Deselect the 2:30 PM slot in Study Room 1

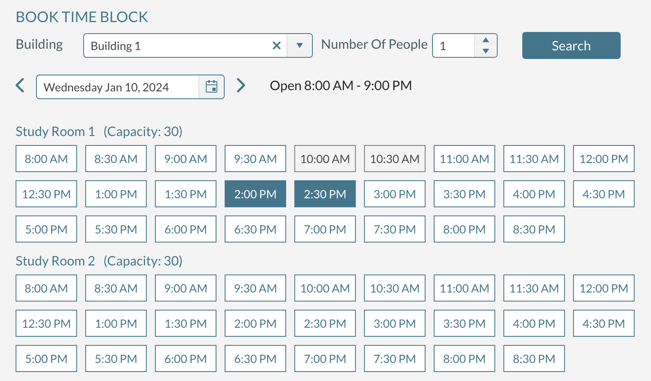click(325, 194)
